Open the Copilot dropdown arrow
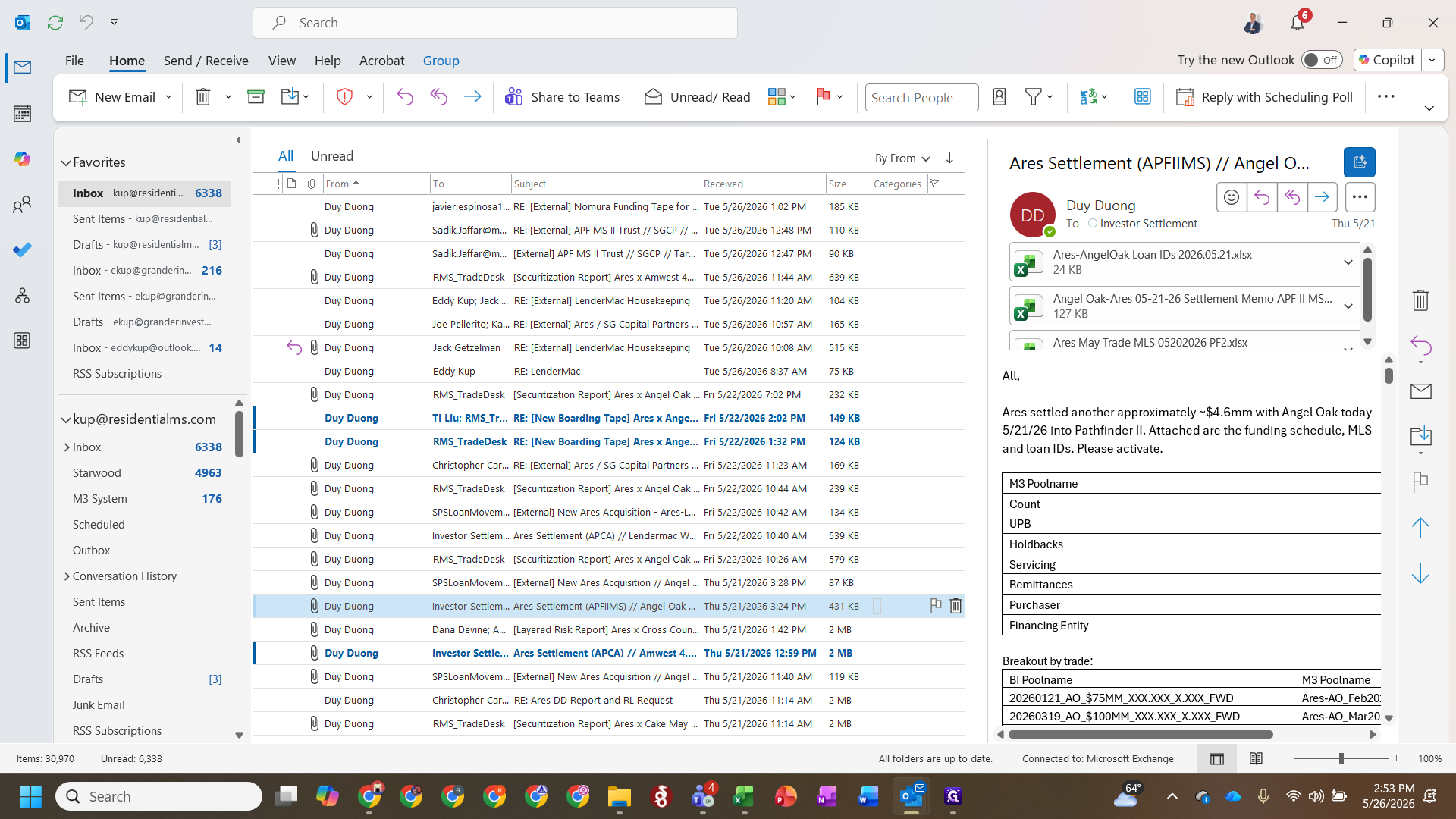The height and width of the screenshot is (819, 1456). [x=1432, y=60]
